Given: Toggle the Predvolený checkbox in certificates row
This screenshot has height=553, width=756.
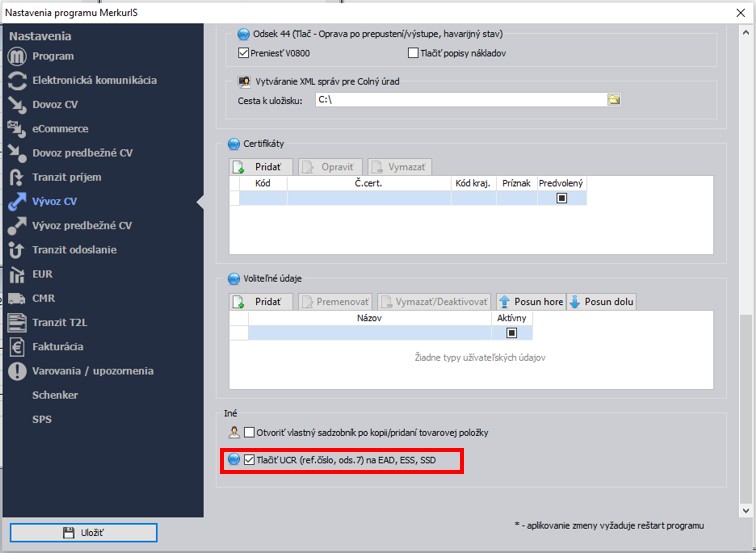Looking at the screenshot, I should click(562, 198).
